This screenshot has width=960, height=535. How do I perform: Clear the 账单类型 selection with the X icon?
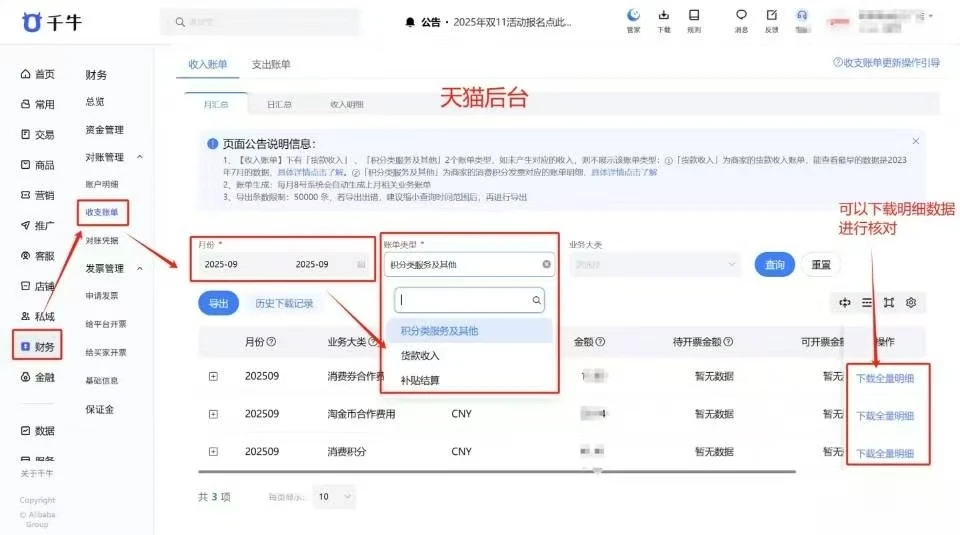[x=546, y=265]
